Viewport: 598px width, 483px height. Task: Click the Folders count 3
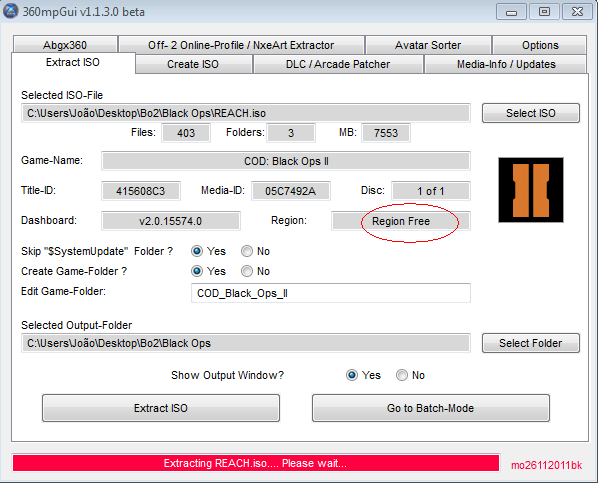[291, 133]
